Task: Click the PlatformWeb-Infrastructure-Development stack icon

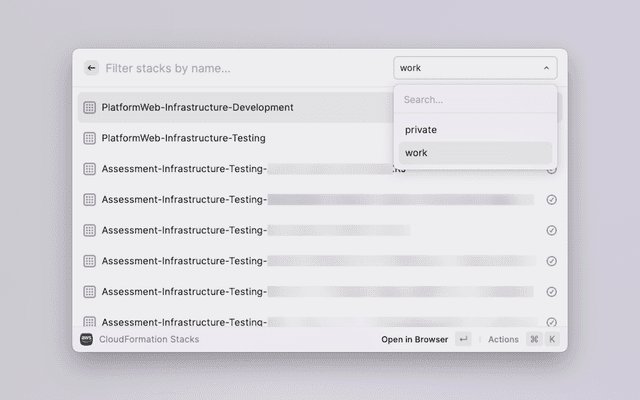Action: click(89, 107)
